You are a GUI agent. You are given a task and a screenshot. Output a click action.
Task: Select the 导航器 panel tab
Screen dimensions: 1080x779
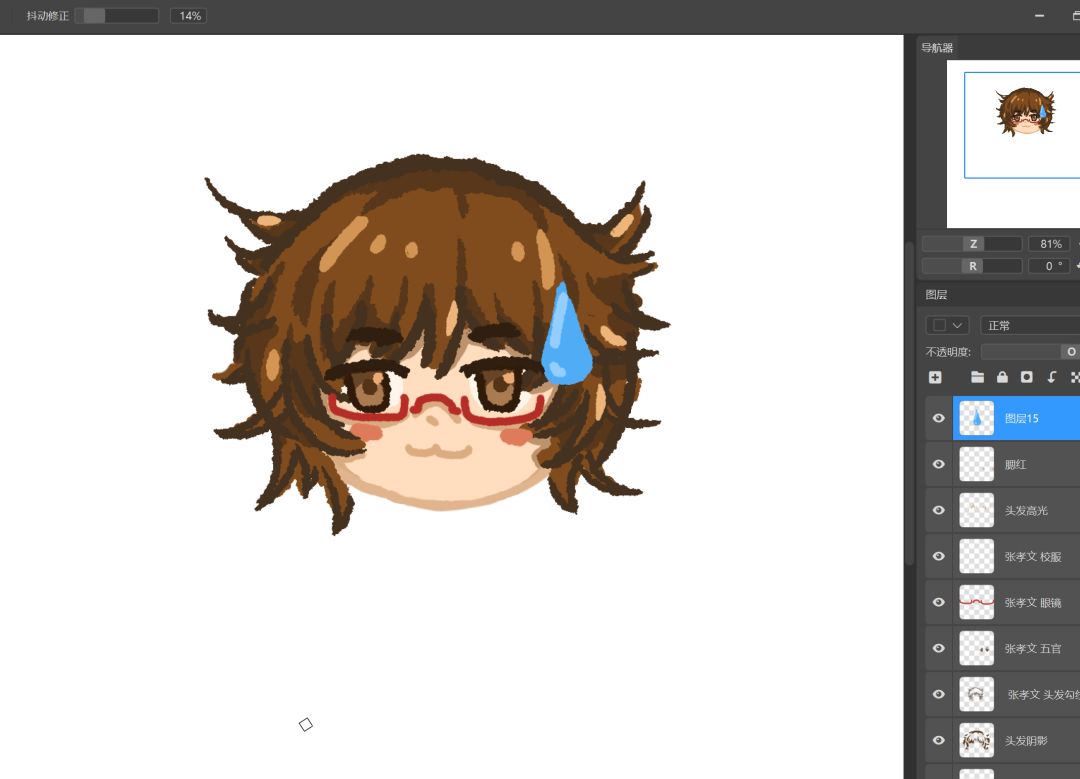[937, 48]
